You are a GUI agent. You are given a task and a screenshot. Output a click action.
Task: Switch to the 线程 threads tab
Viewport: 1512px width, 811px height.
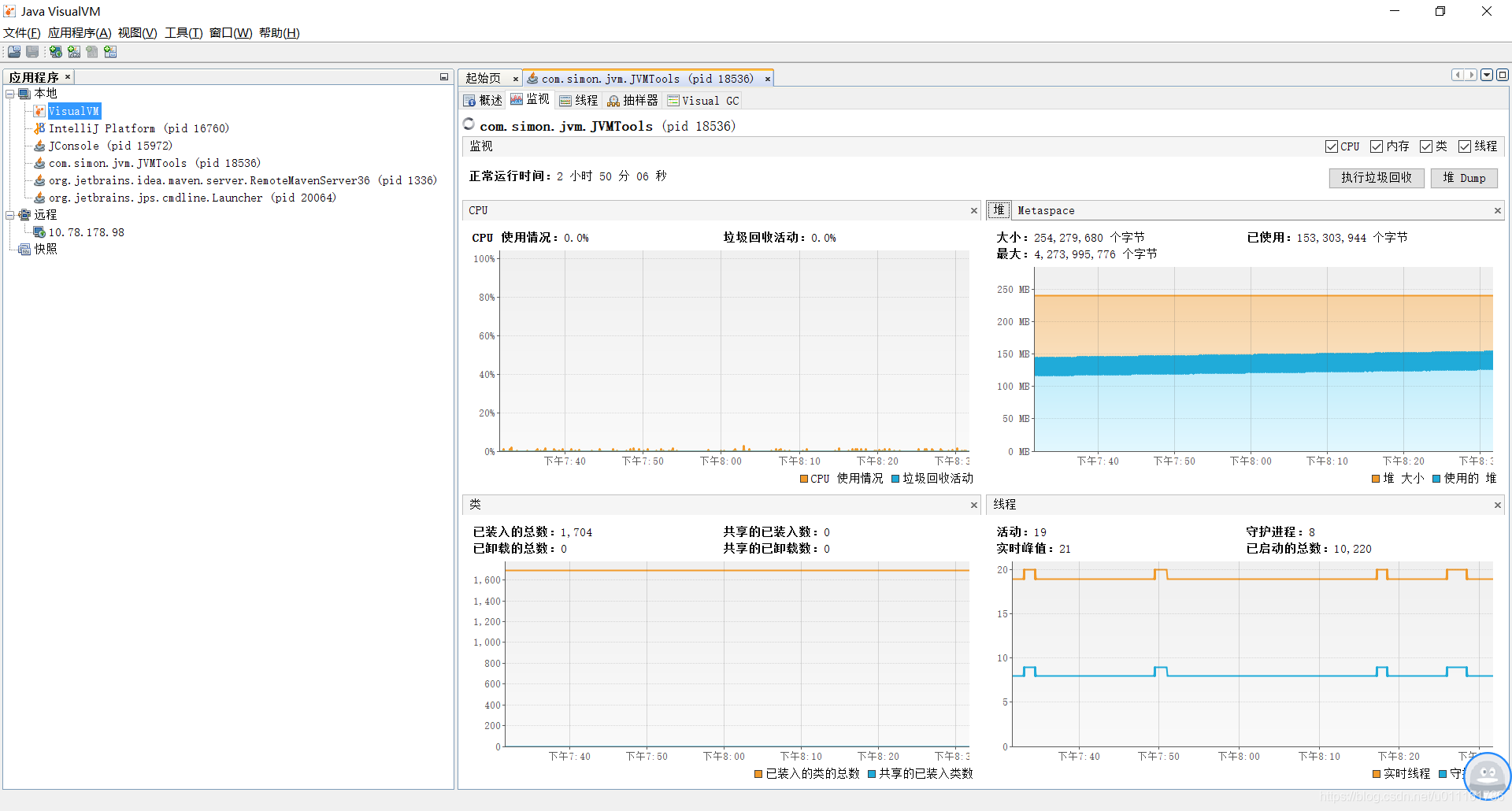[x=579, y=101]
